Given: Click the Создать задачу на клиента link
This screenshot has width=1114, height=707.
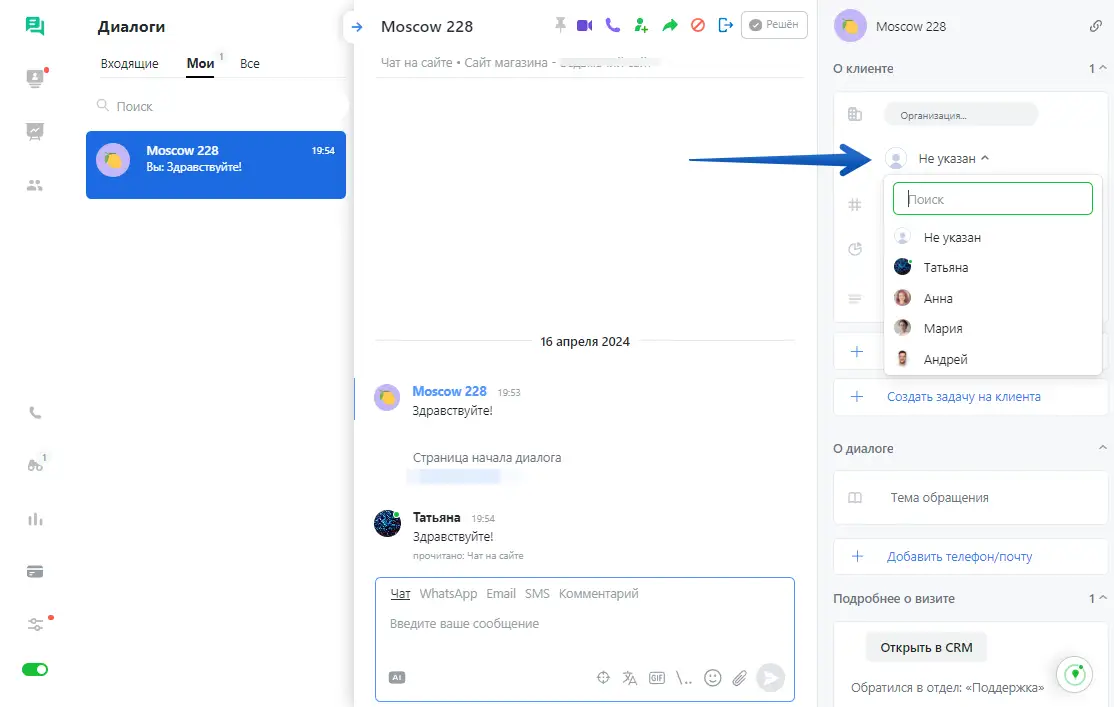Looking at the screenshot, I should pyautogui.click(x=963, y=396).
